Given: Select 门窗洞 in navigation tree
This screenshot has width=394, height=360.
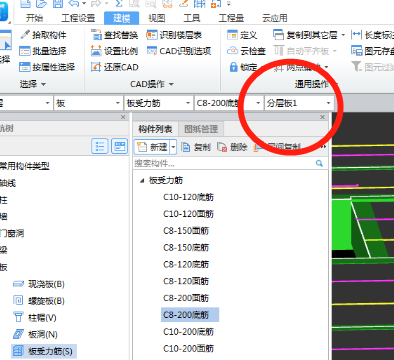Looking at the screenshot, I should [12, 233].
